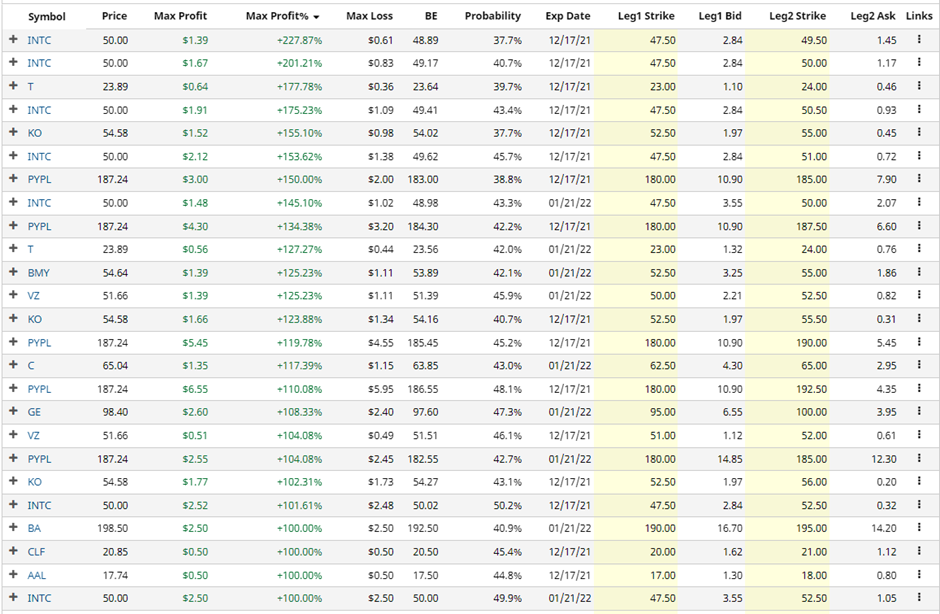Open links menu for INTC row with +101.61%
940x614 pixels.
918,505
